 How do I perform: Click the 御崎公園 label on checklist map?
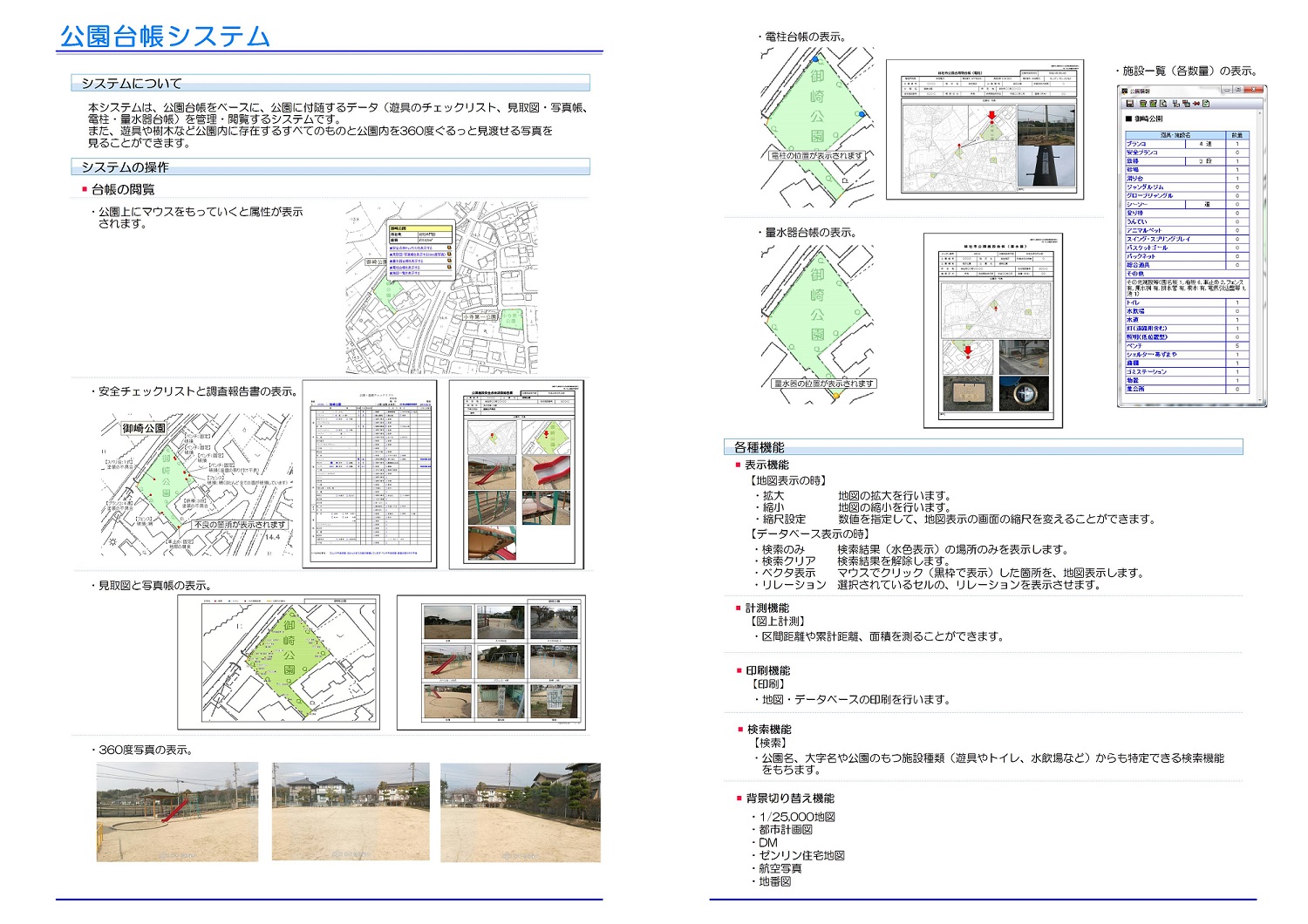[144, 428]
